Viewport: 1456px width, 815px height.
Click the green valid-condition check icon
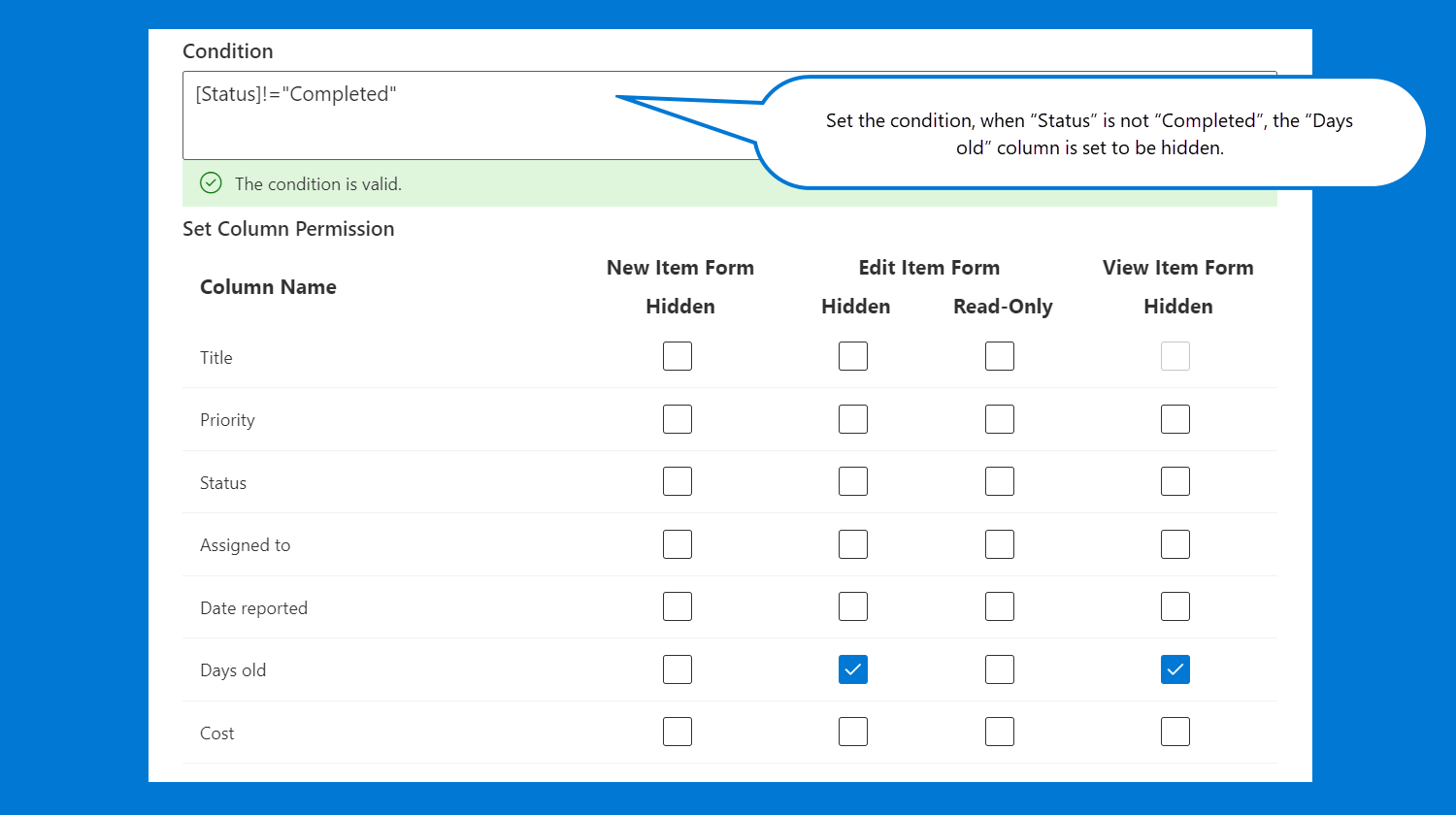(x=211, y=183)
